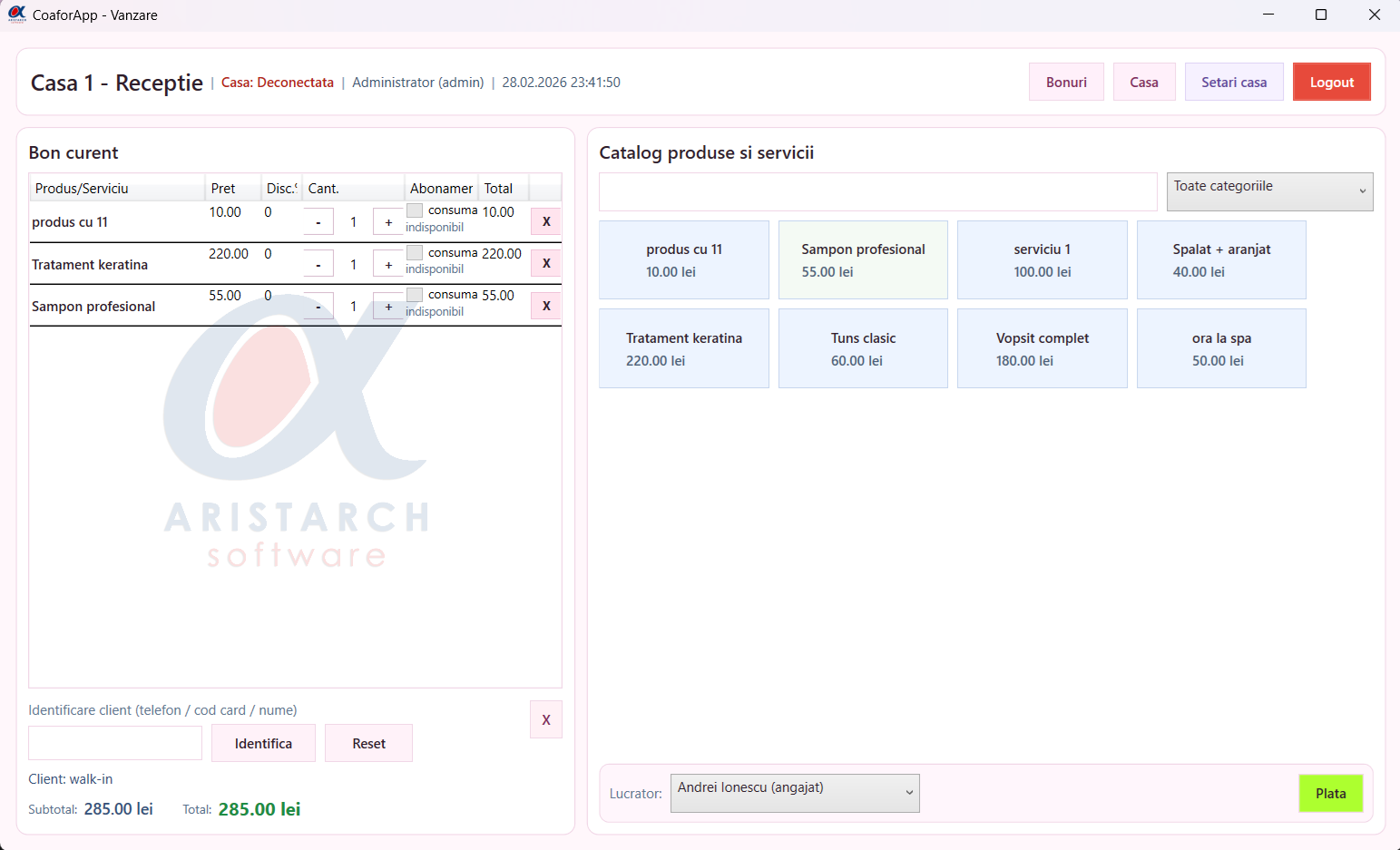The width and height of the screenshot is (1400, 850).
Task: Open Setari casa settings
Action: point(1234,82)
